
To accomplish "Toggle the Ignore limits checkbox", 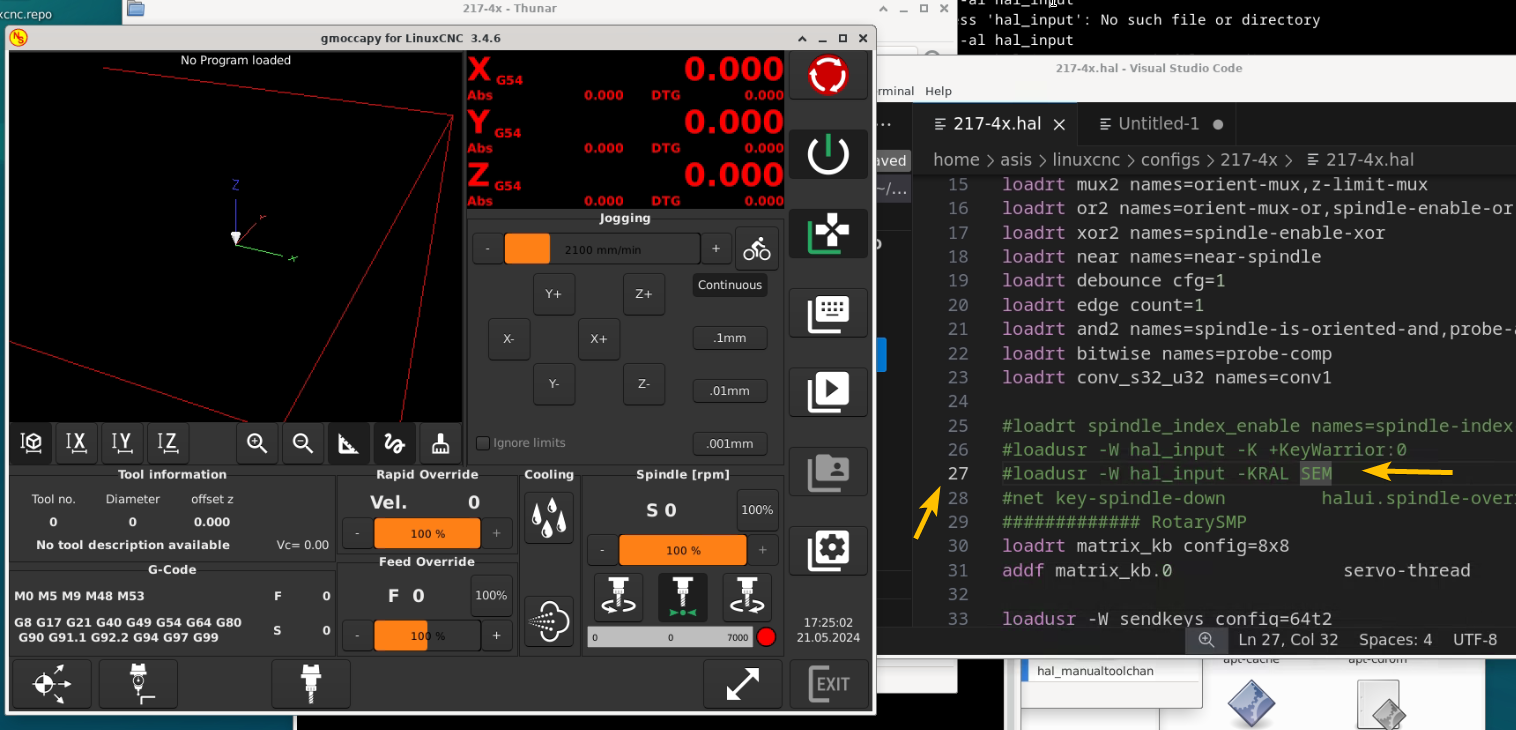I will [x=483, y=443].
